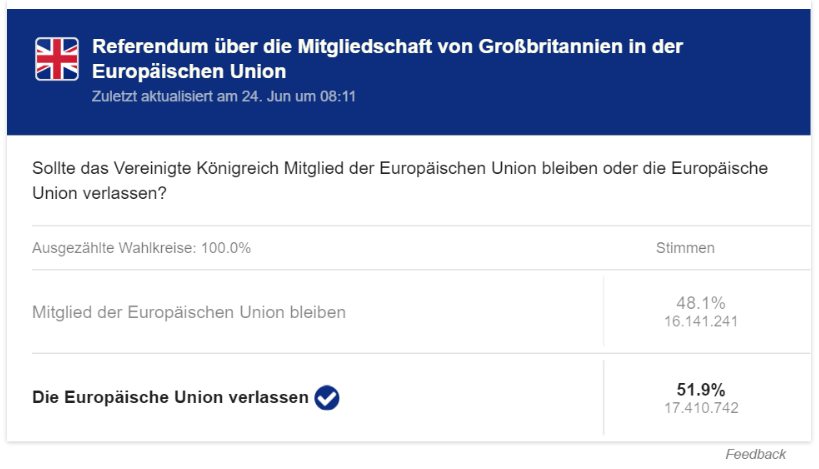Click the 48.1% remain percentage
819x469 pixels.
pos(701,303)
